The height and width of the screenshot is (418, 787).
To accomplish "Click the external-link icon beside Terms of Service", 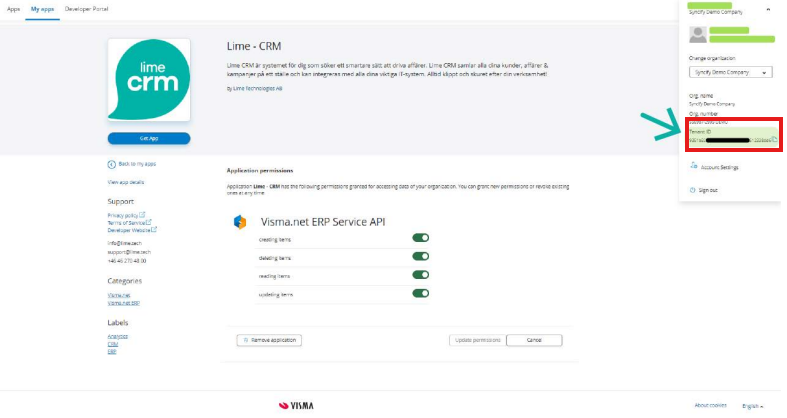I will coord(149,222).
